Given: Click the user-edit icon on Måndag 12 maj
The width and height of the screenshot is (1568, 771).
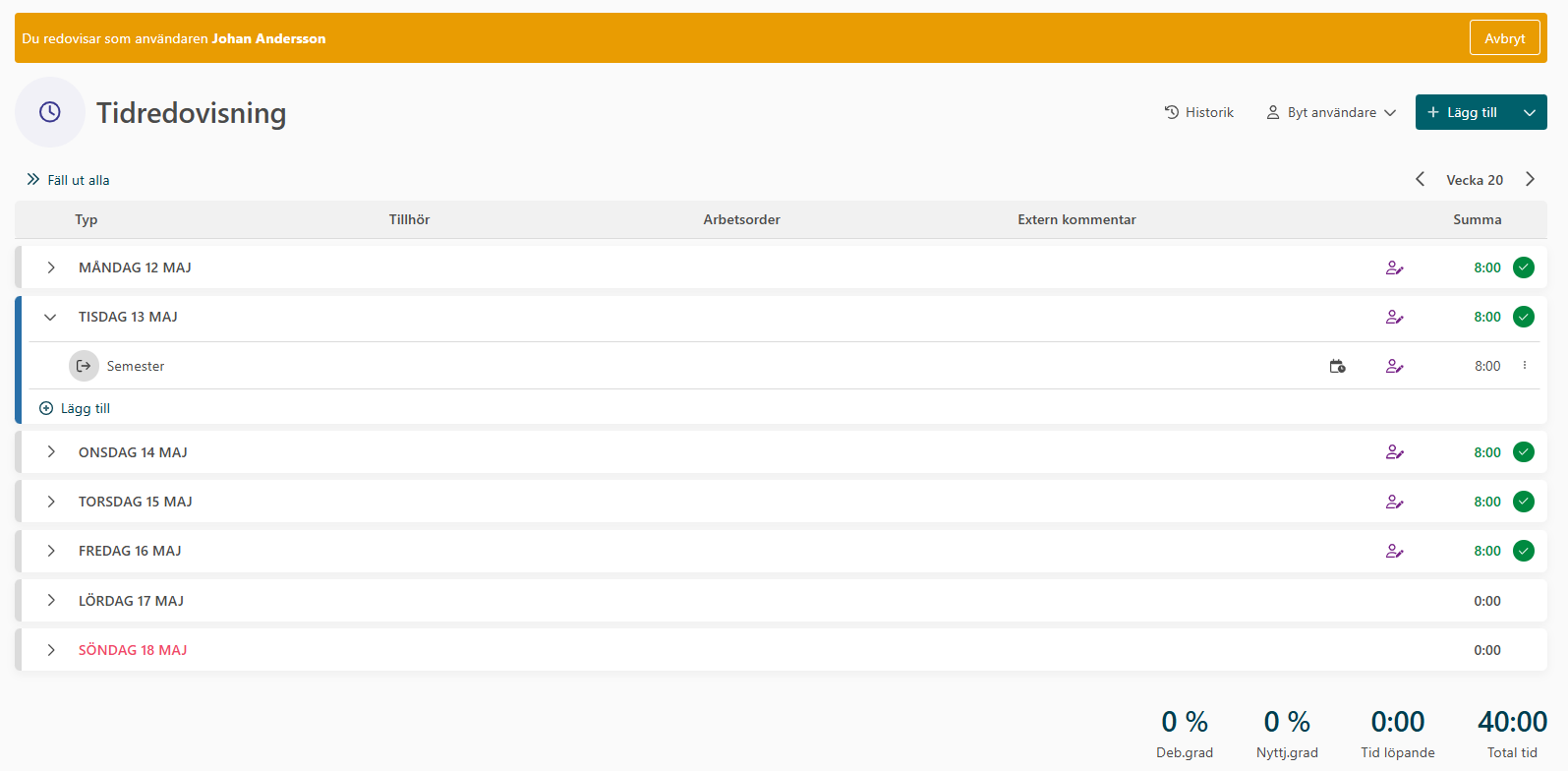Looking at the screenshot, I should [x=1394, y=267].
